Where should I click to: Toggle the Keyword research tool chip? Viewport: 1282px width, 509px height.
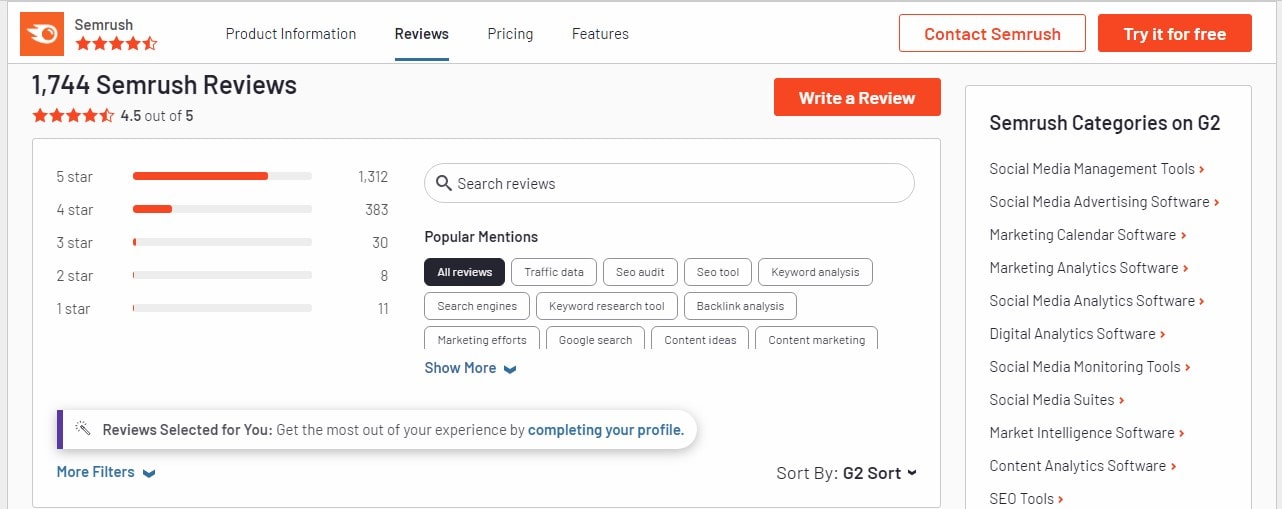[607, 306]
